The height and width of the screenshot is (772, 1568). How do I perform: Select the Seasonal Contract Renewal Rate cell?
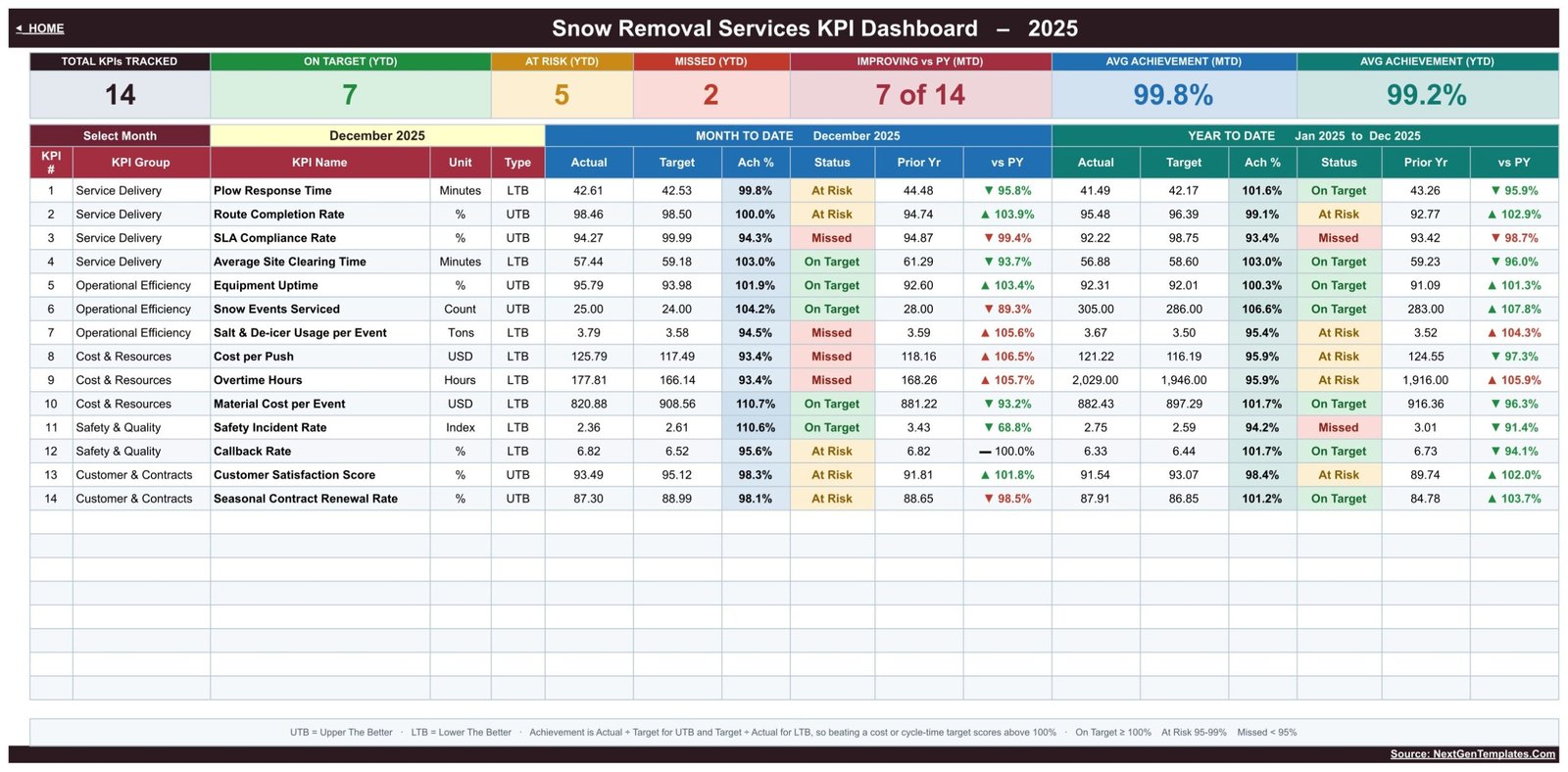pyautogui.click(x=319, y=499)
